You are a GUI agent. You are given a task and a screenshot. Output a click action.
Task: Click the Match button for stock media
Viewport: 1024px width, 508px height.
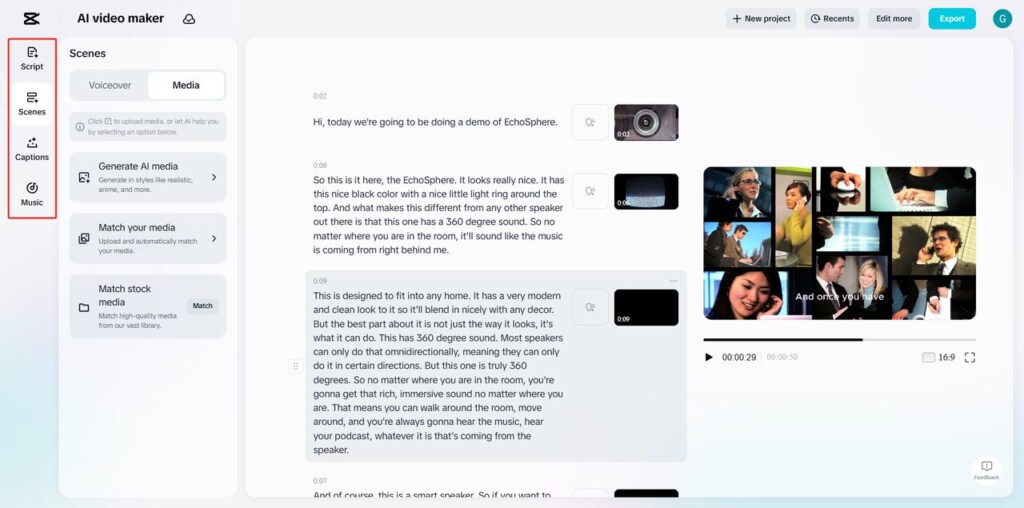click(202, 306)
